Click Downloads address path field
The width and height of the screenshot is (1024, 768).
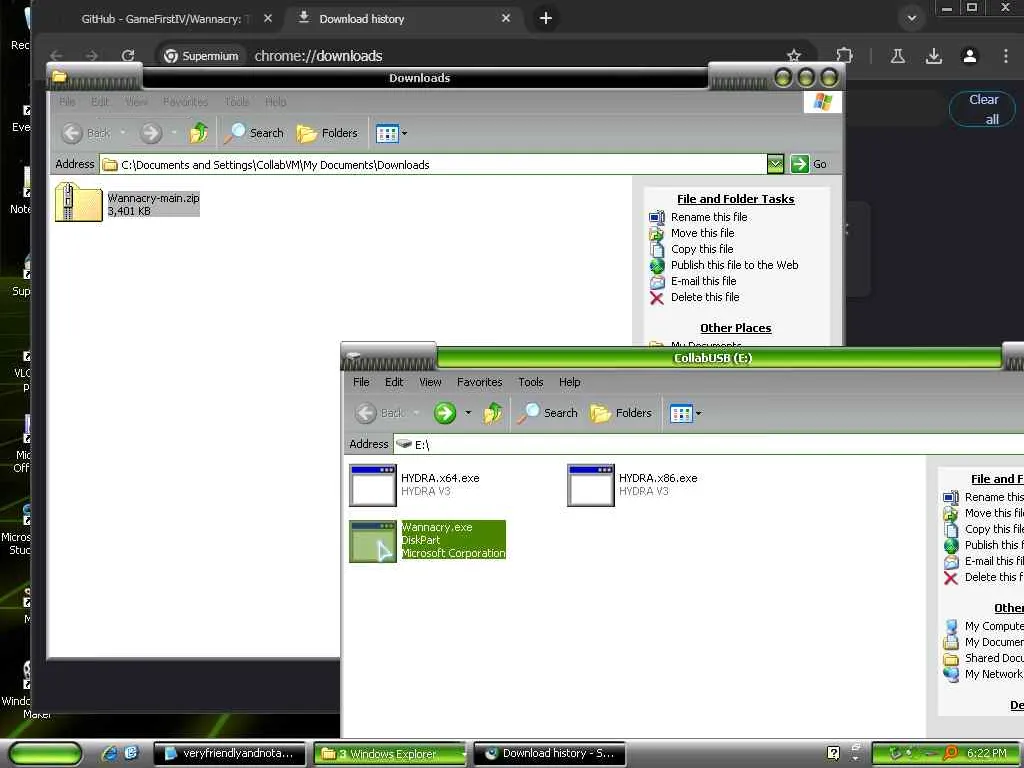tap(434, 165)
